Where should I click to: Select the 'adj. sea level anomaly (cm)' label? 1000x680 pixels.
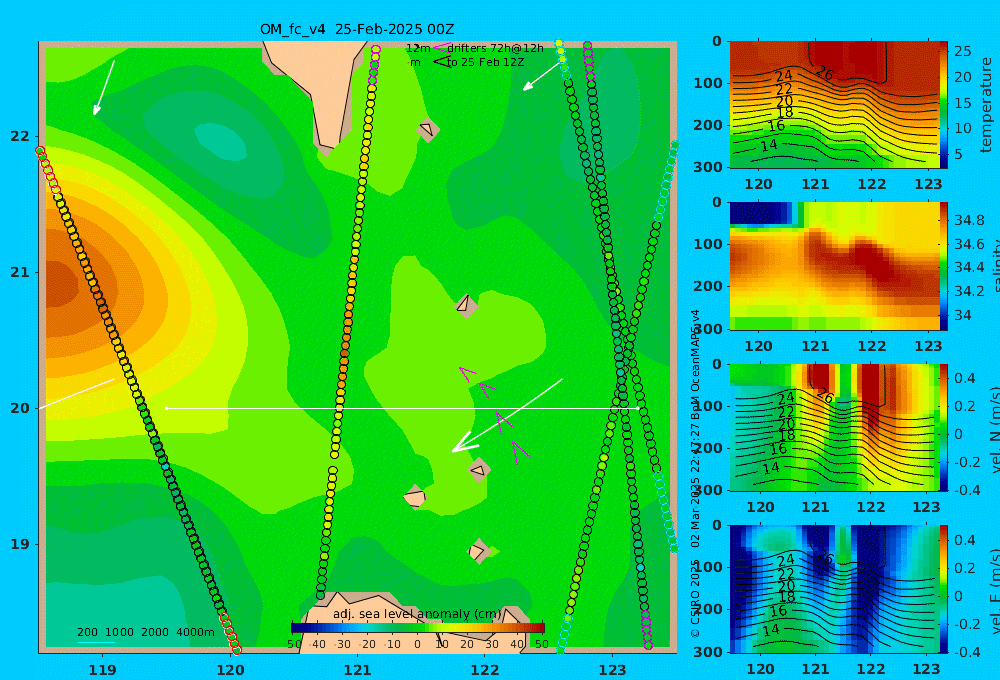417,614
